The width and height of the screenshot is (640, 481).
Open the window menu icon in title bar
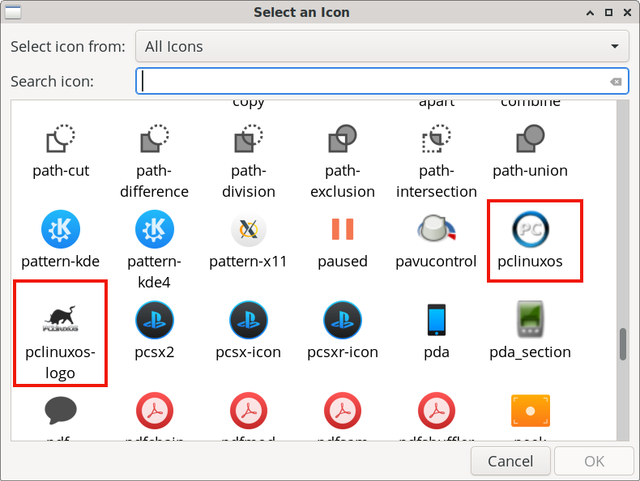click(x=13, y=12)
